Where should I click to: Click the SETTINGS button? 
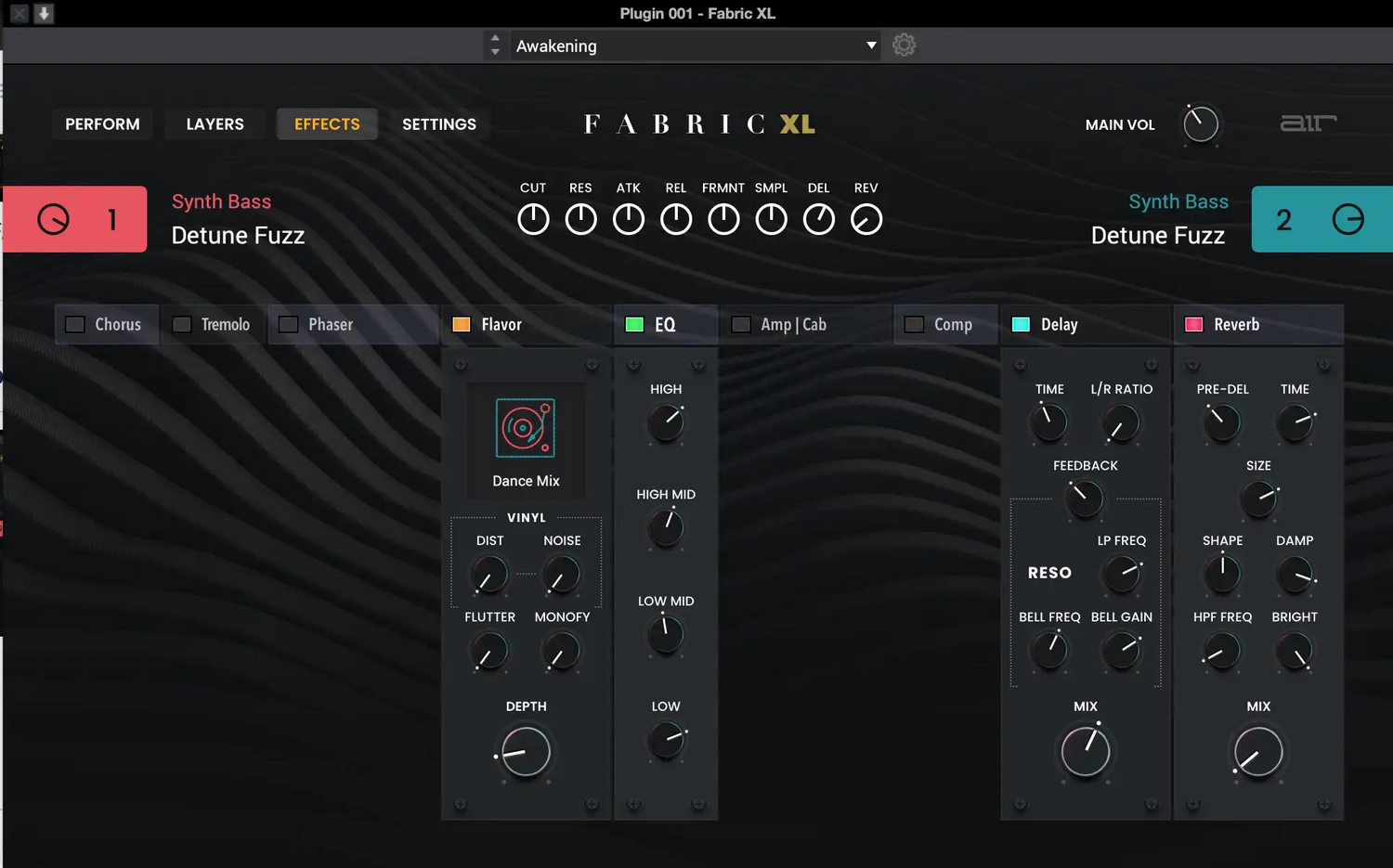[438, 124]
